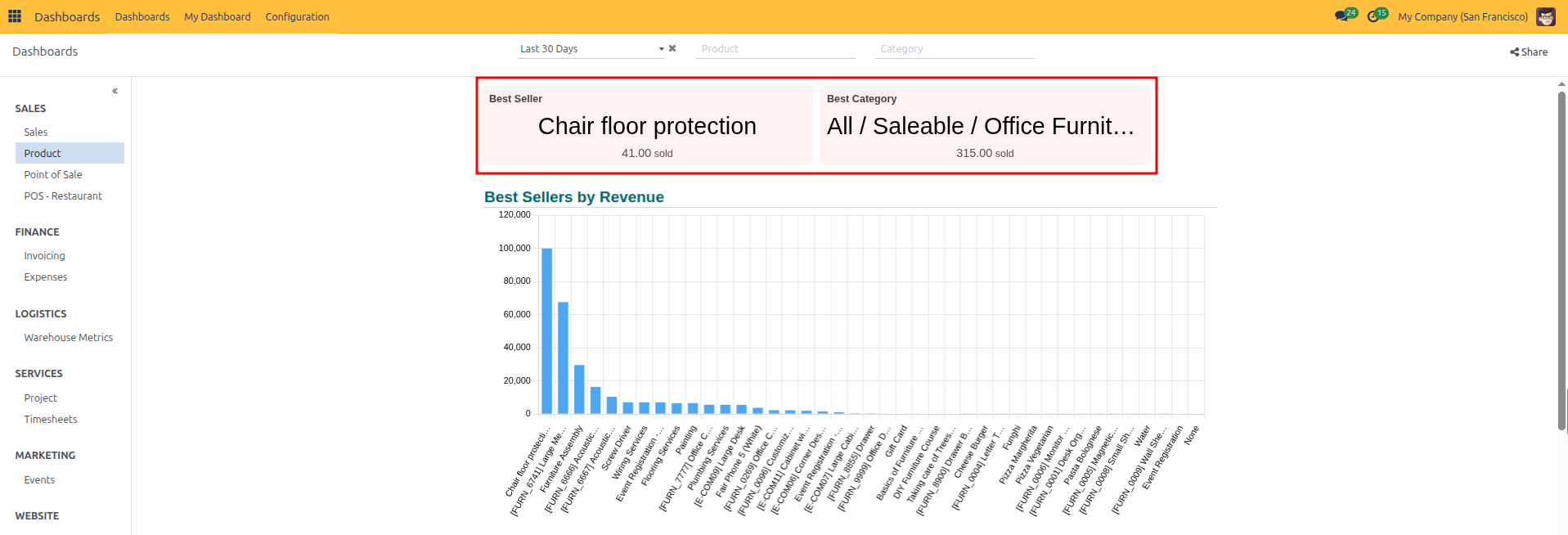Open My Dashboard menu
The width and height of the screenshot is (1568, 535).
(x=218, y=16)
